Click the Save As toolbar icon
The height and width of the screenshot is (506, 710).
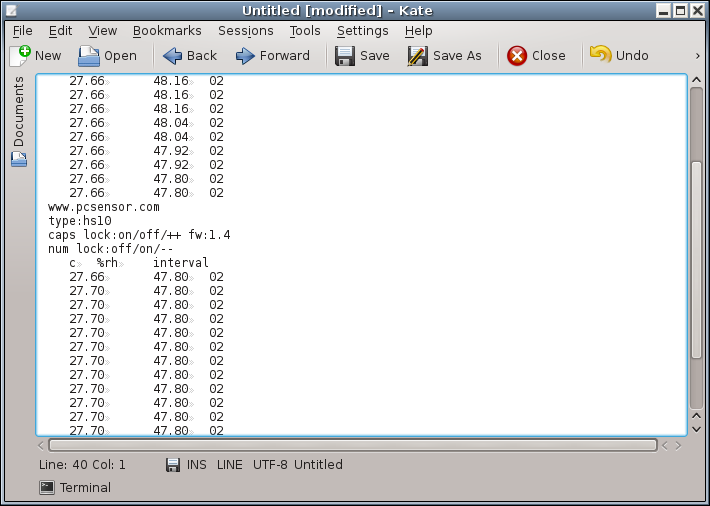click(x=417, y=56)
